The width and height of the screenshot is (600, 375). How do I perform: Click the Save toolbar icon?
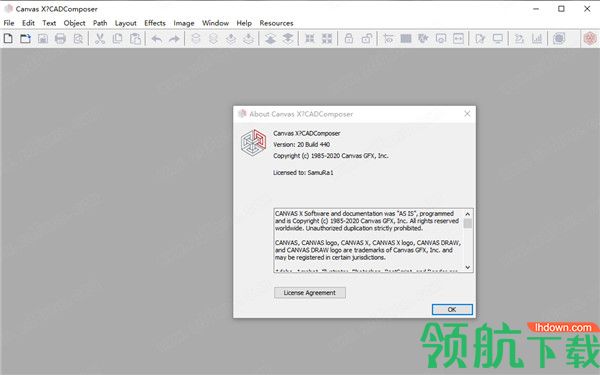(x=43, y=38)
